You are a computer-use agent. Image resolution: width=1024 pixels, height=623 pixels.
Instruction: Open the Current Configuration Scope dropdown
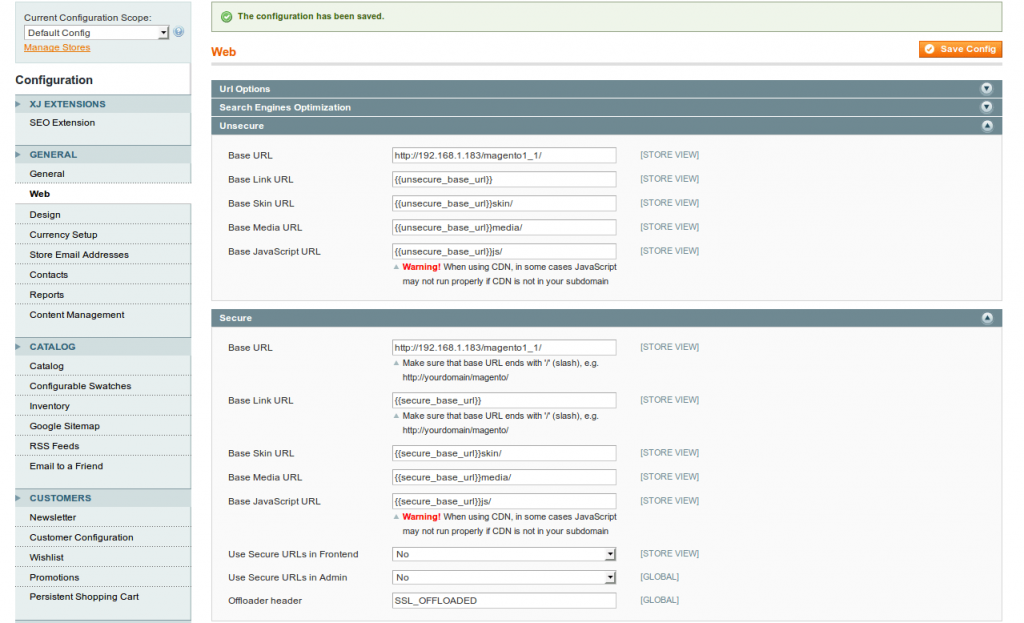[96, 33]
